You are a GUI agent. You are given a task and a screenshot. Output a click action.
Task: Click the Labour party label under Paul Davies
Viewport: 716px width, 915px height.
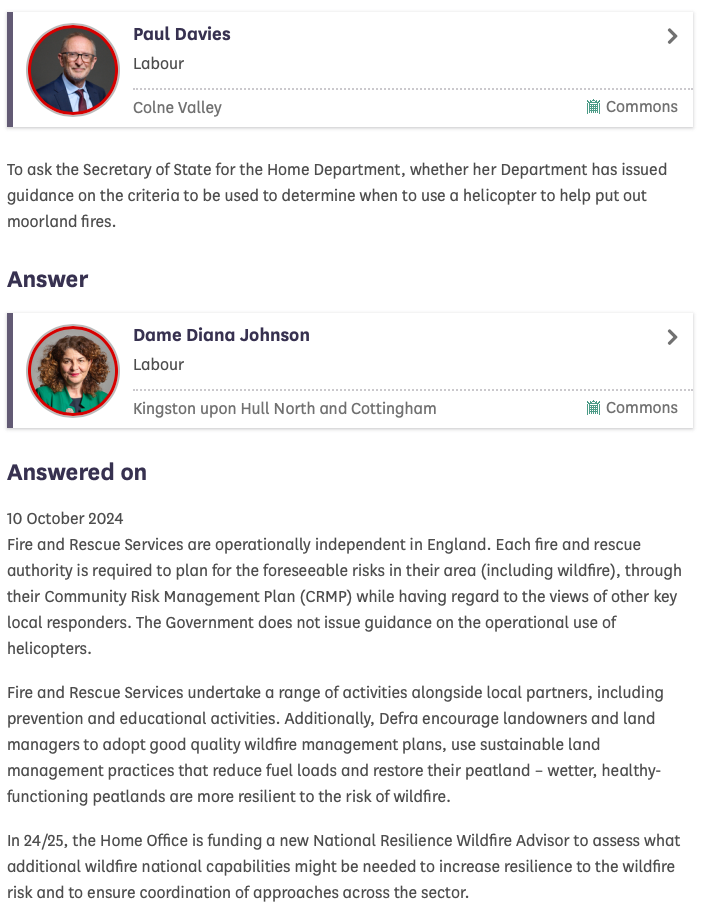pos(159,64)
